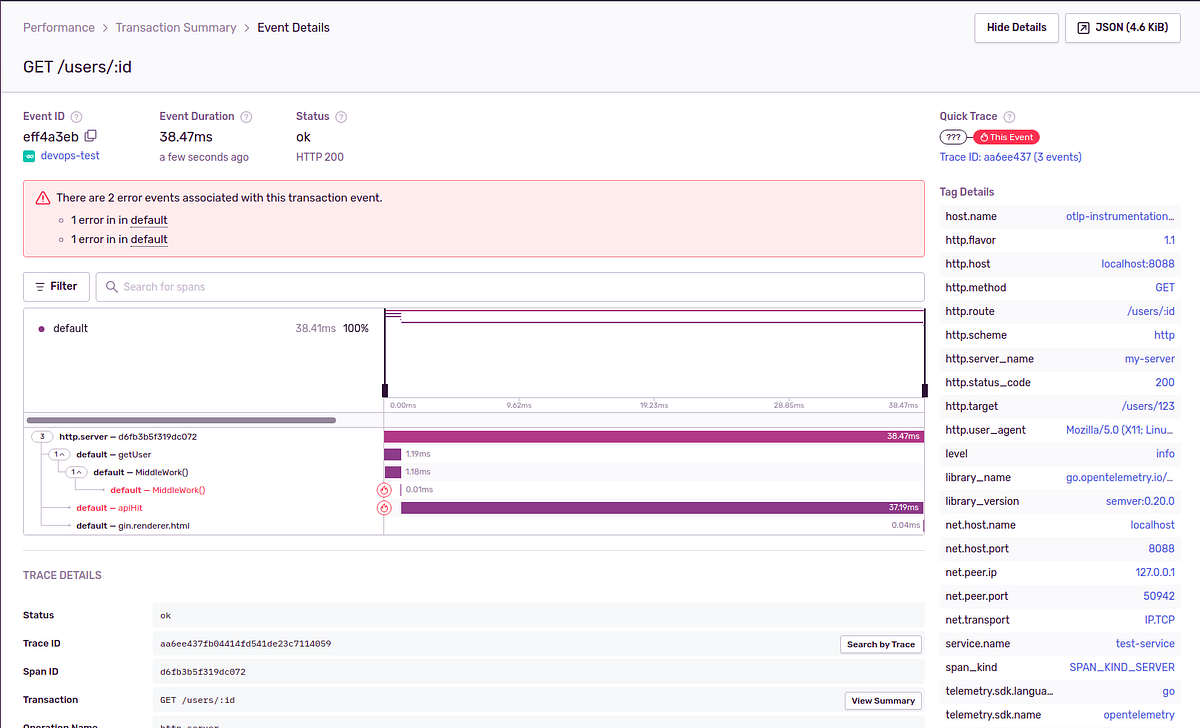Click Search by Trace next to the Trace ID
Image resolution: width=1200 pixels, height=728 pixels.
[881, 644]
